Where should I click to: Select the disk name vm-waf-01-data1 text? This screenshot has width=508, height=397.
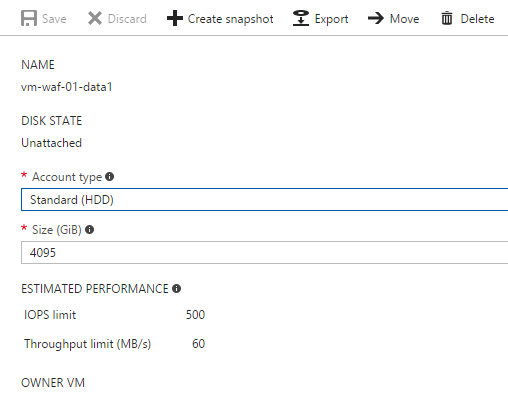pos(67,87)
